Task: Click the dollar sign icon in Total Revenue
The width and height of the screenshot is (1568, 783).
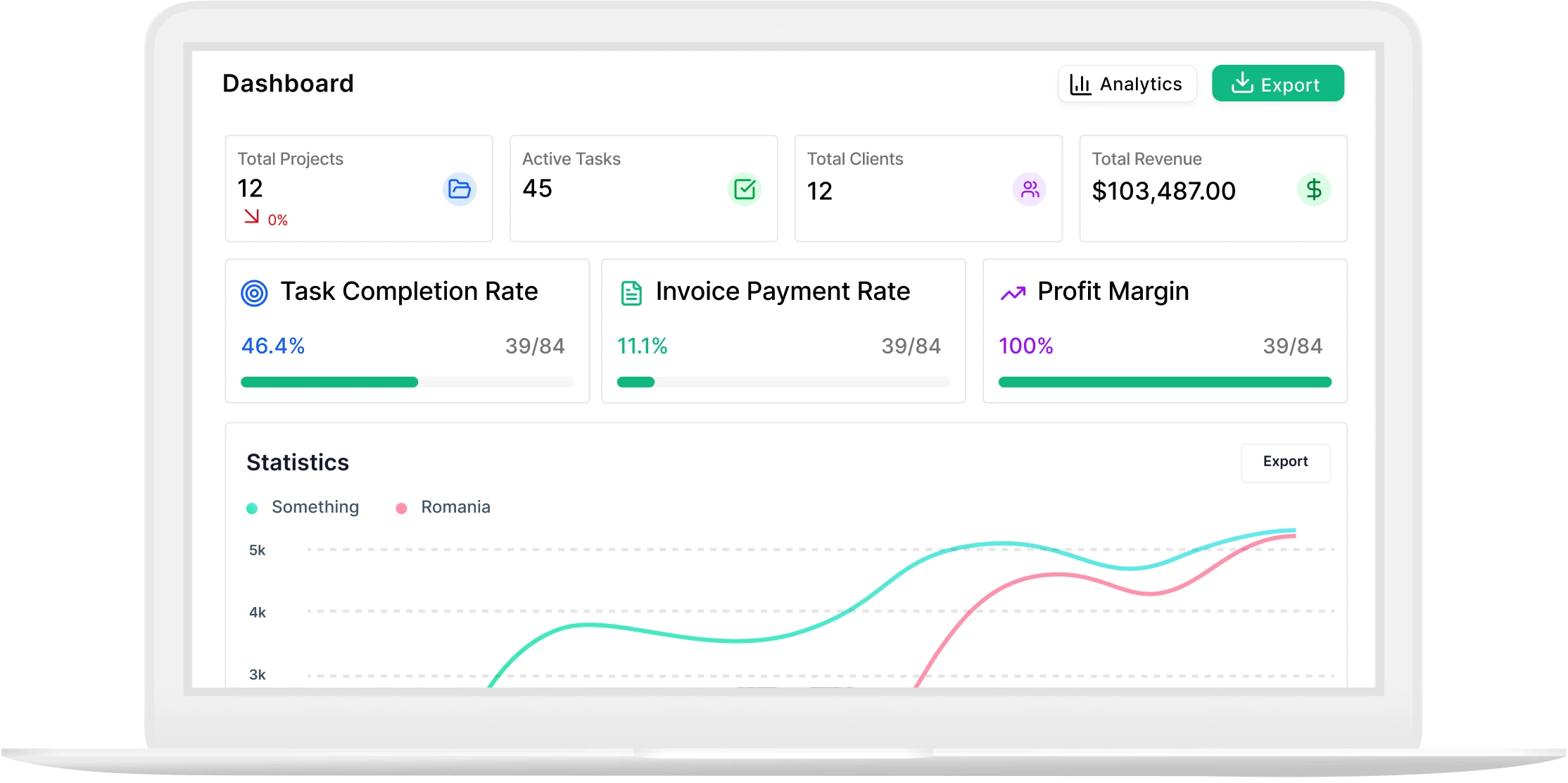Action: point(1314,189)
